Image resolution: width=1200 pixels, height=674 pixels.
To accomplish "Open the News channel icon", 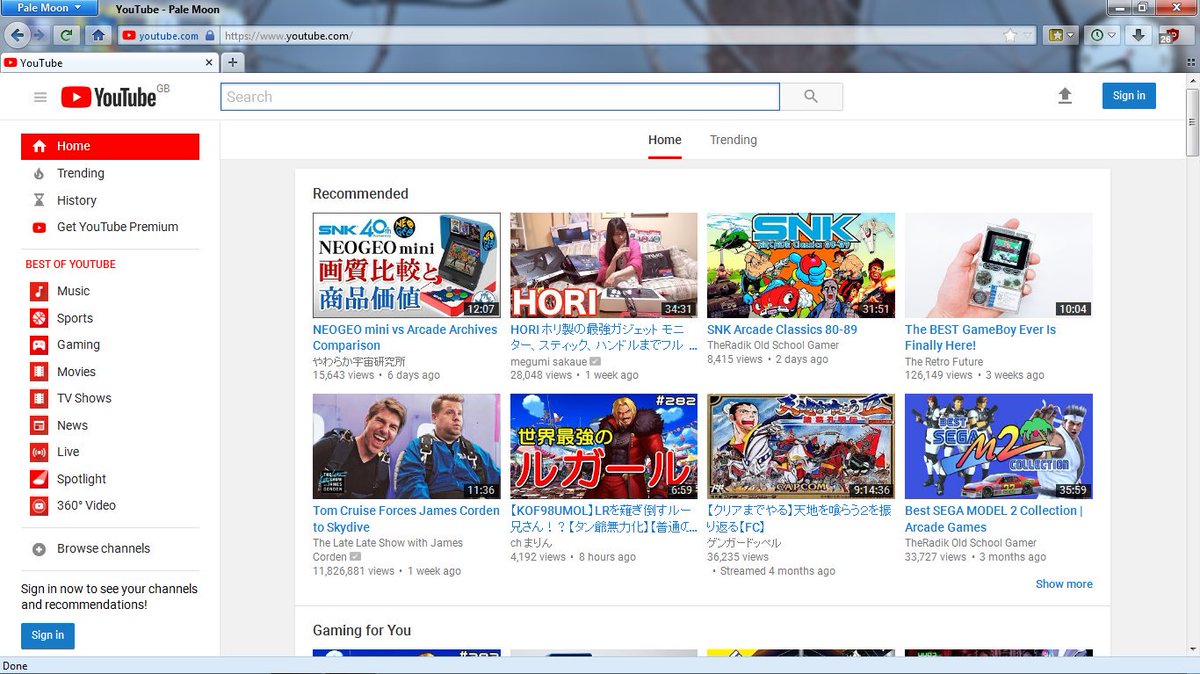I will (39, 425).
